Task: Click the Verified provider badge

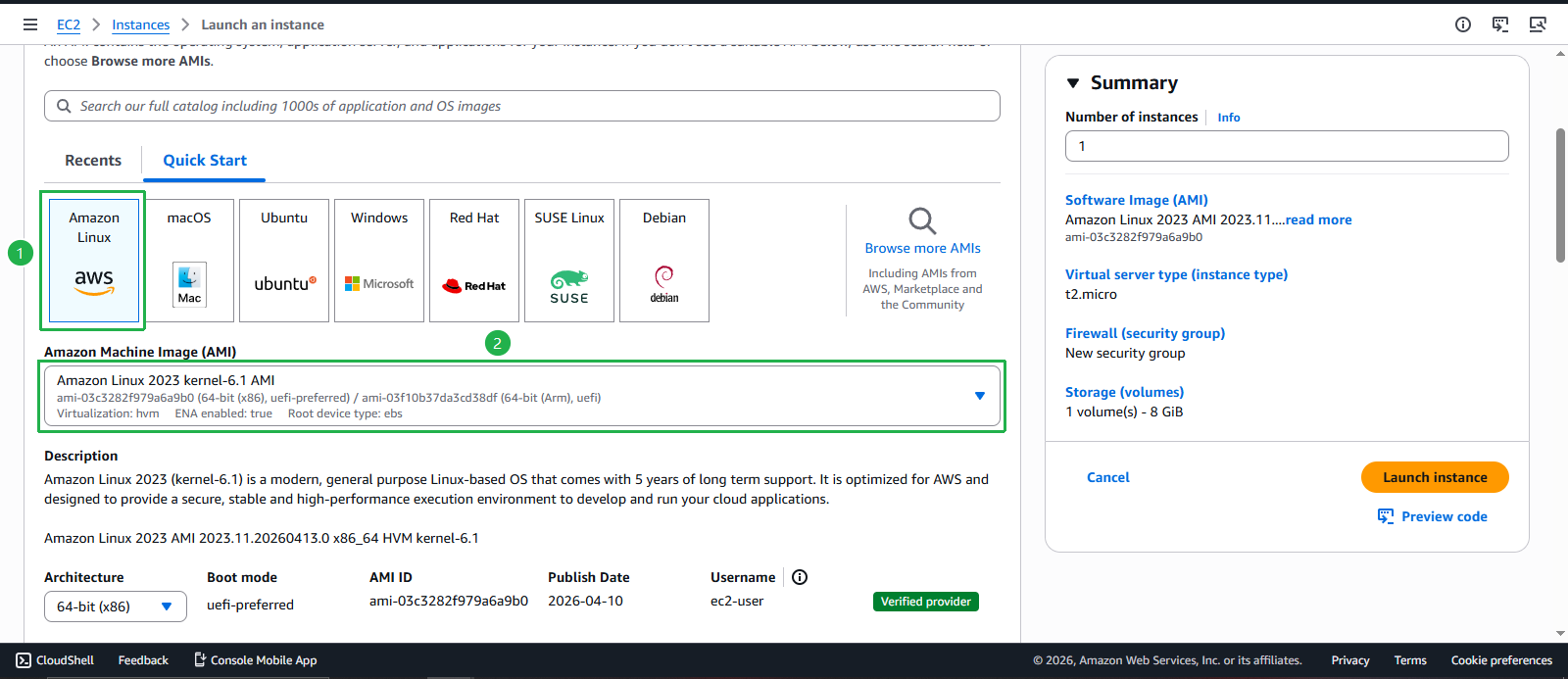Action: [x=925, y=602]
